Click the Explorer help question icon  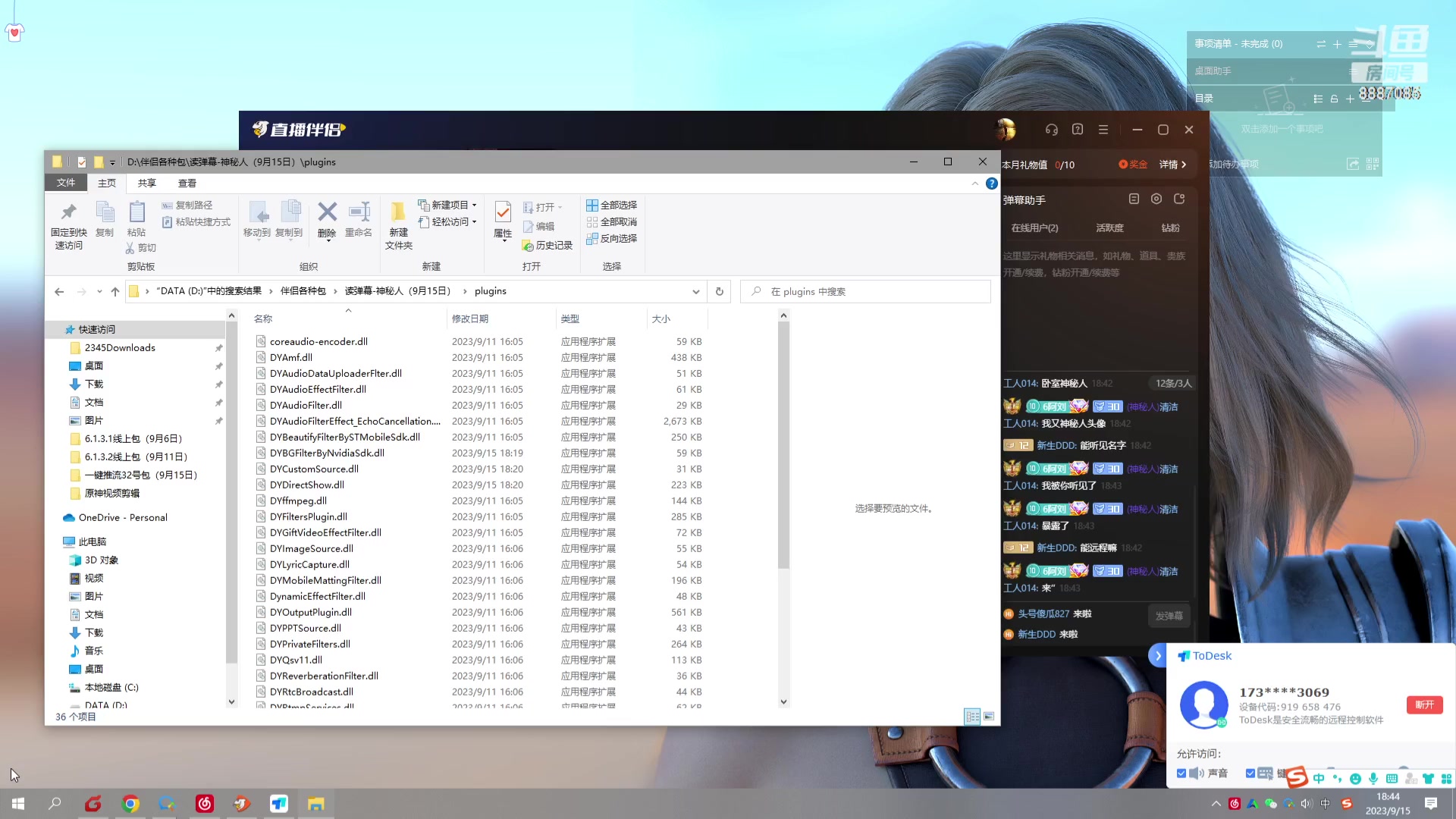pos(991,184)
